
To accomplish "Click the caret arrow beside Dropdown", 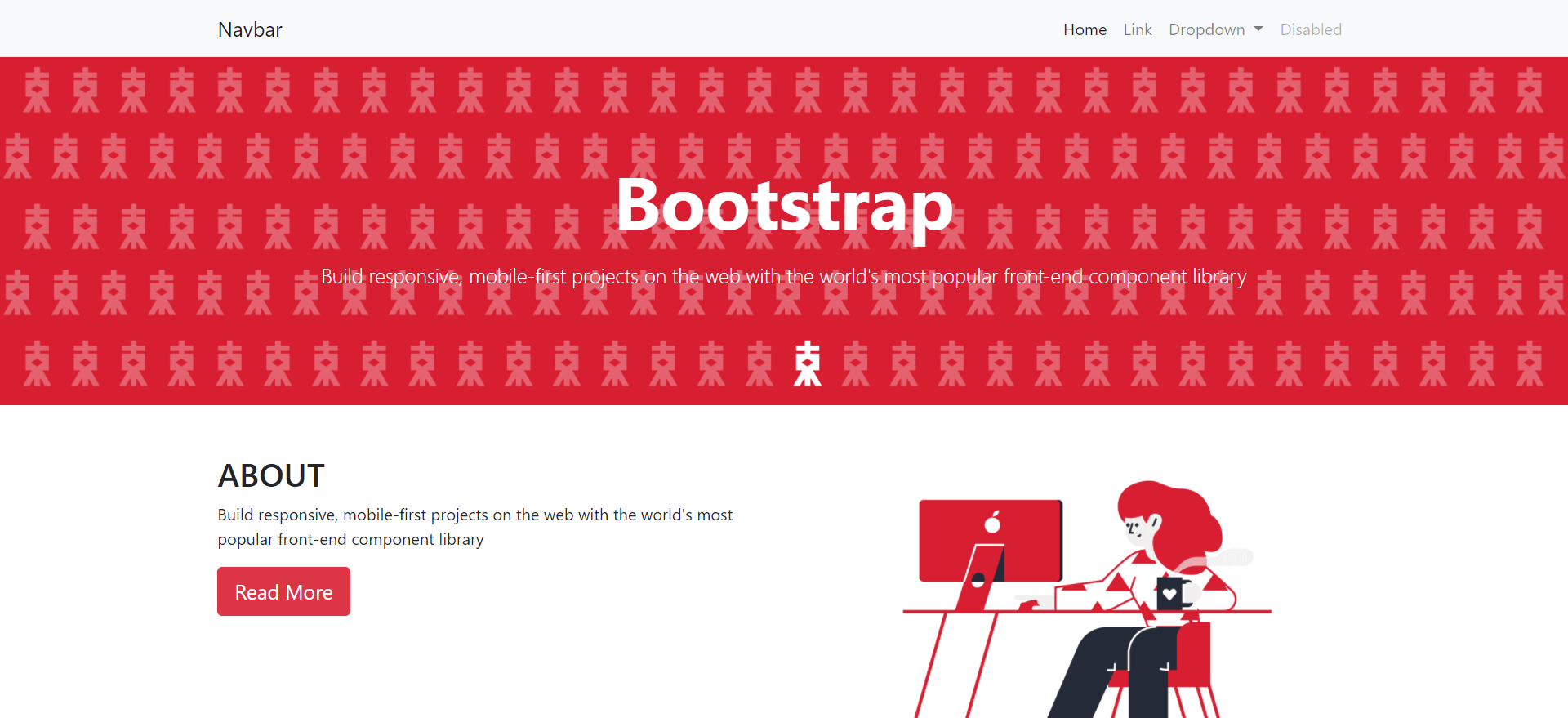I will click(1258, 29).
